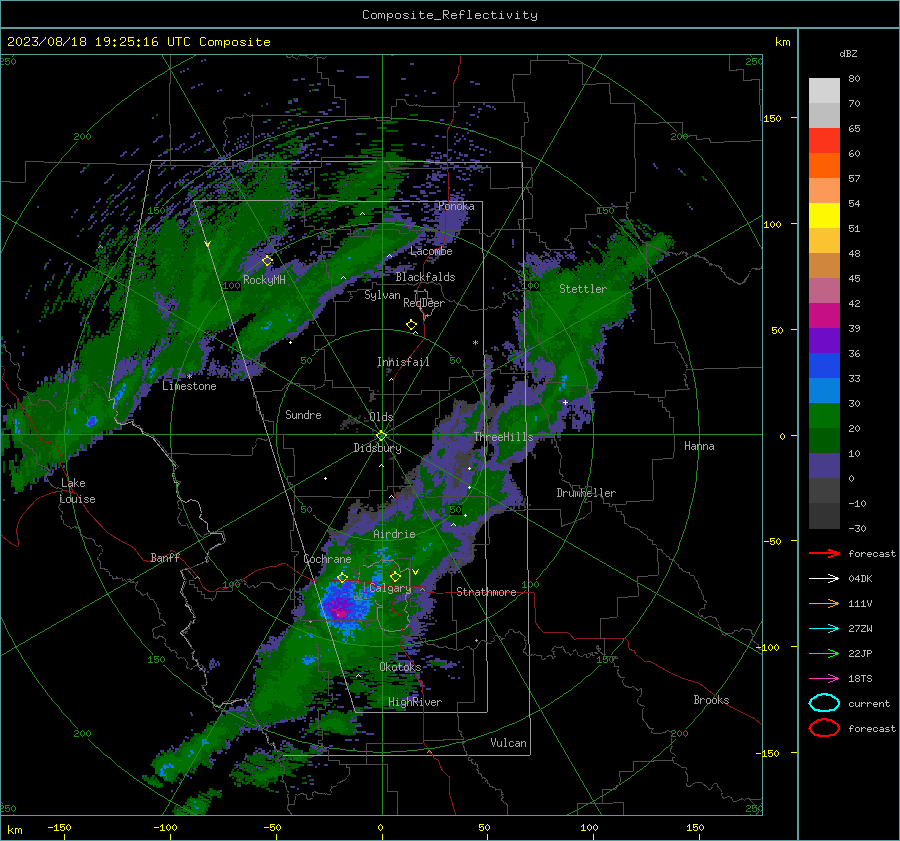The height and width of the screenshot is (841, 900).
Task: Click the green 22JP arrow in legend
Action: coord(824,653)
